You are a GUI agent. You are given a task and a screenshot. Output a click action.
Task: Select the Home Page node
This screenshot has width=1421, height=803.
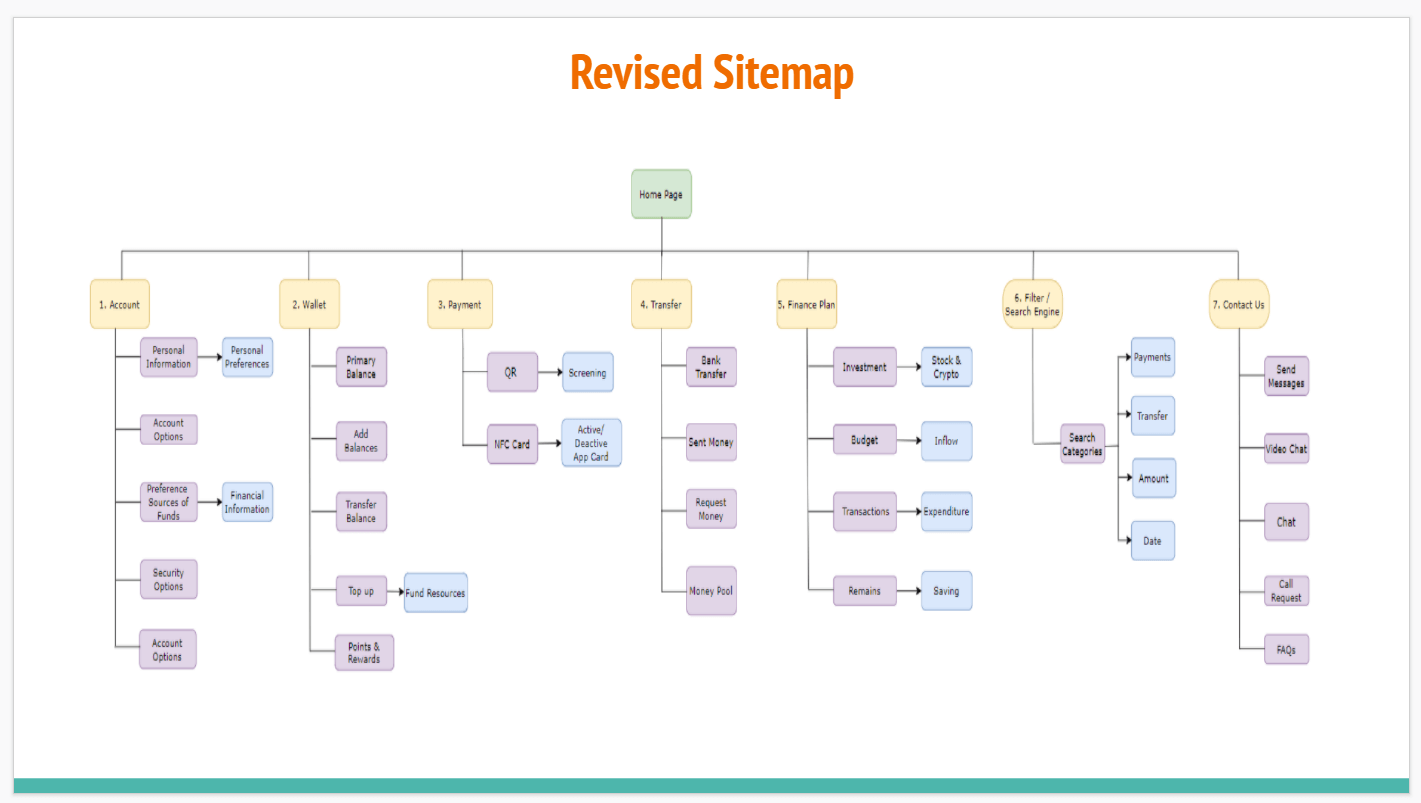point(661,194)
